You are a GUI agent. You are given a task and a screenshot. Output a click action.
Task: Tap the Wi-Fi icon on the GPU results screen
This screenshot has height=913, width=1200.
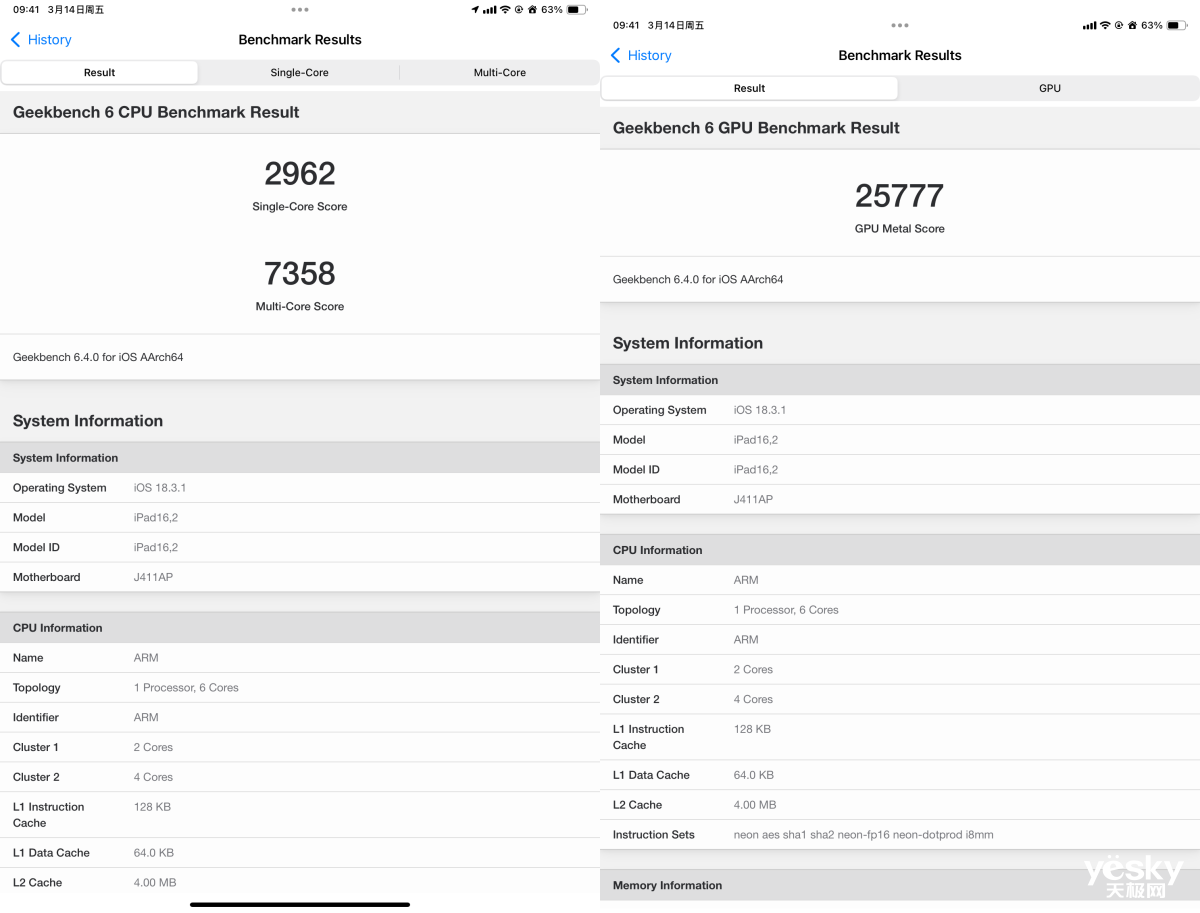(x=1104, y=25)
